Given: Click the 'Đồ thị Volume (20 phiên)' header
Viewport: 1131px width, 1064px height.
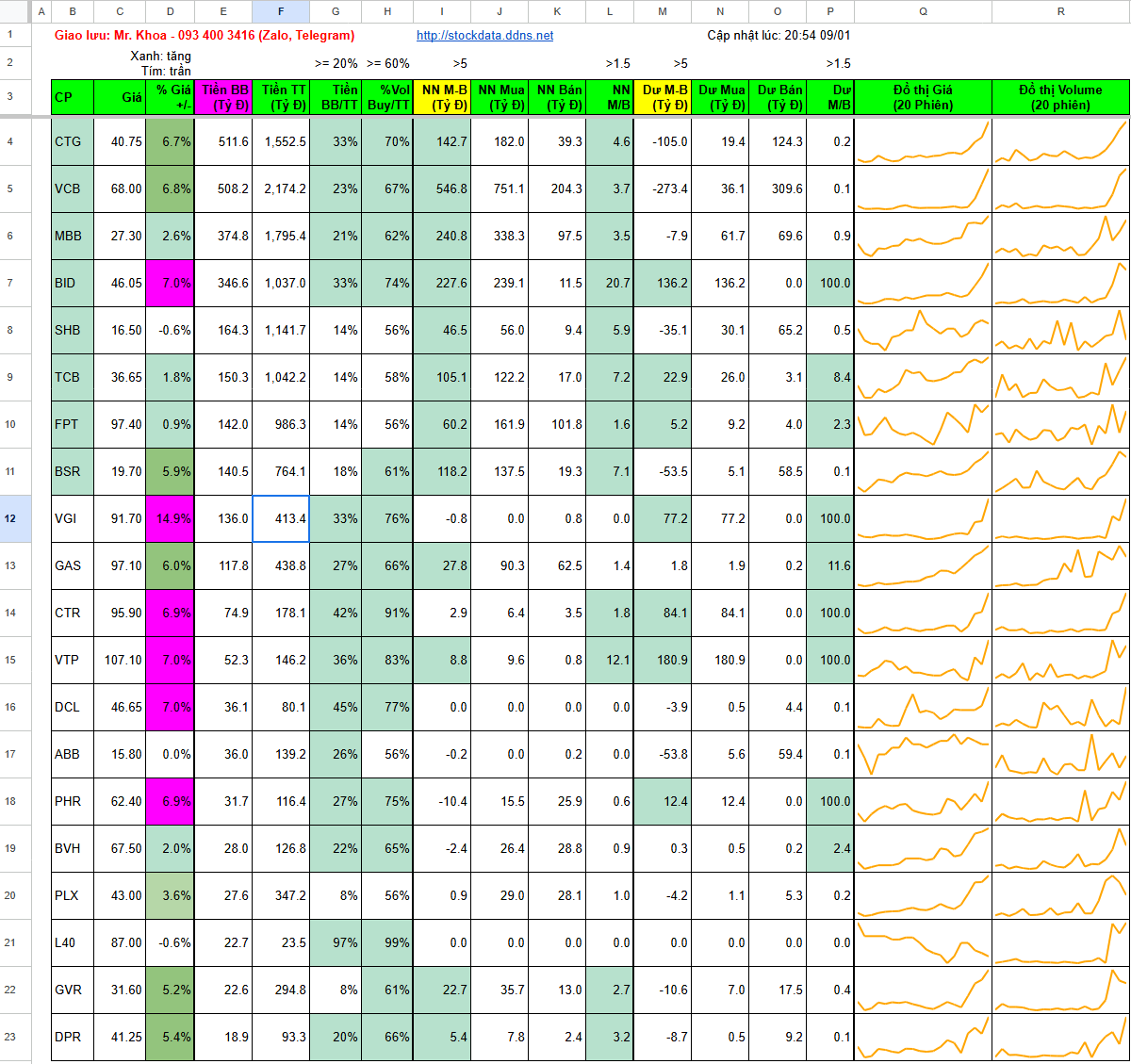Looking at the screenshot, I should pyautogui.click(x=1060, y=97).
